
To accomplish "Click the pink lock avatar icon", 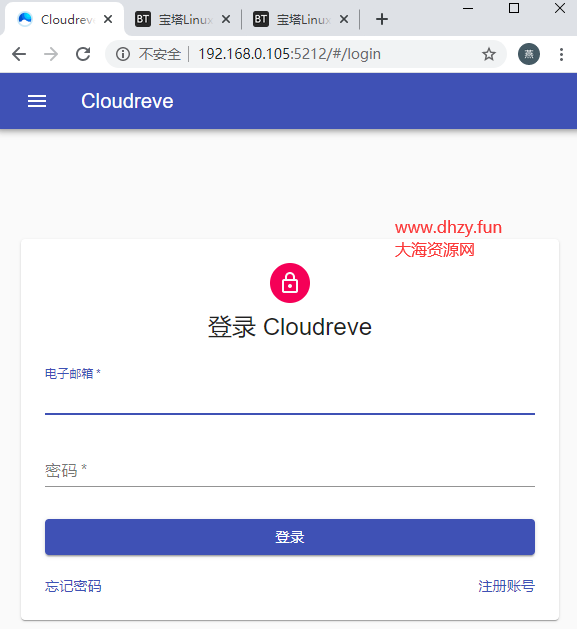I will click(x=290, y=283).
